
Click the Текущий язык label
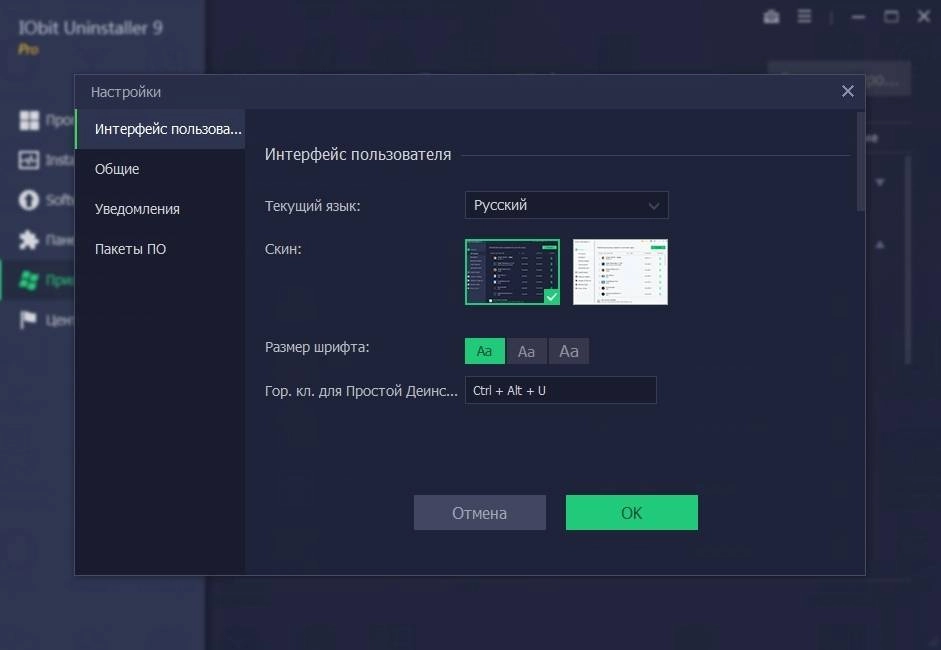pyautogui.click(x=313, y=206)
